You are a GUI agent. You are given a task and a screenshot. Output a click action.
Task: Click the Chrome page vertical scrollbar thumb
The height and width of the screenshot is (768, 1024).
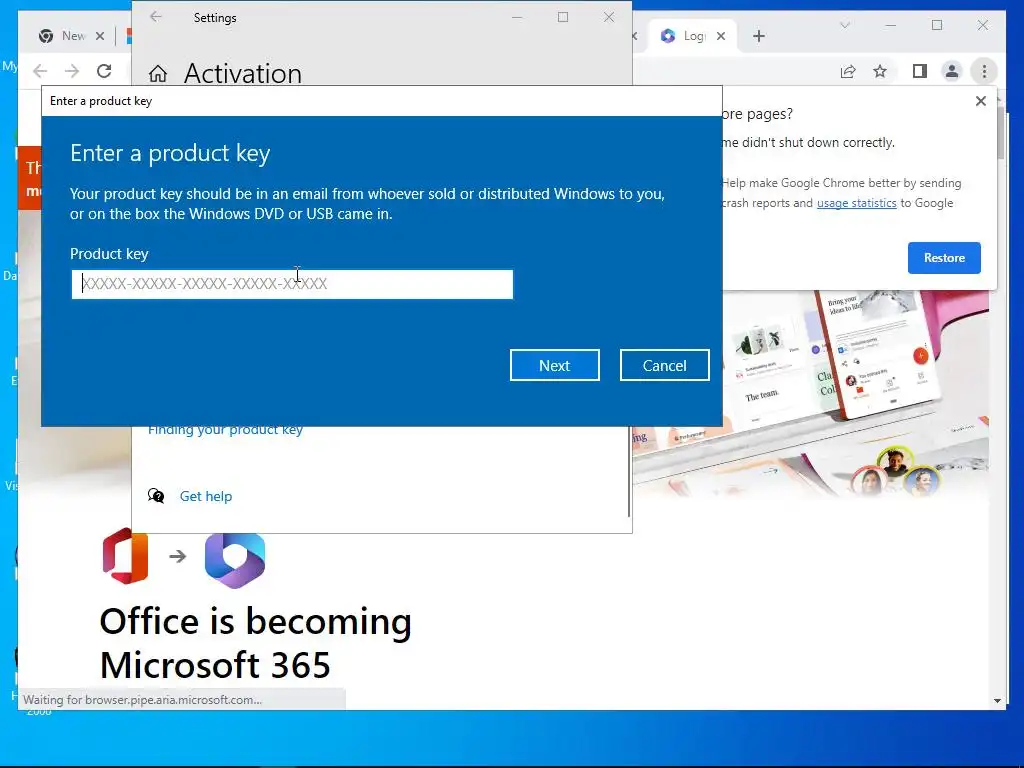click(x=1000, y=134)
